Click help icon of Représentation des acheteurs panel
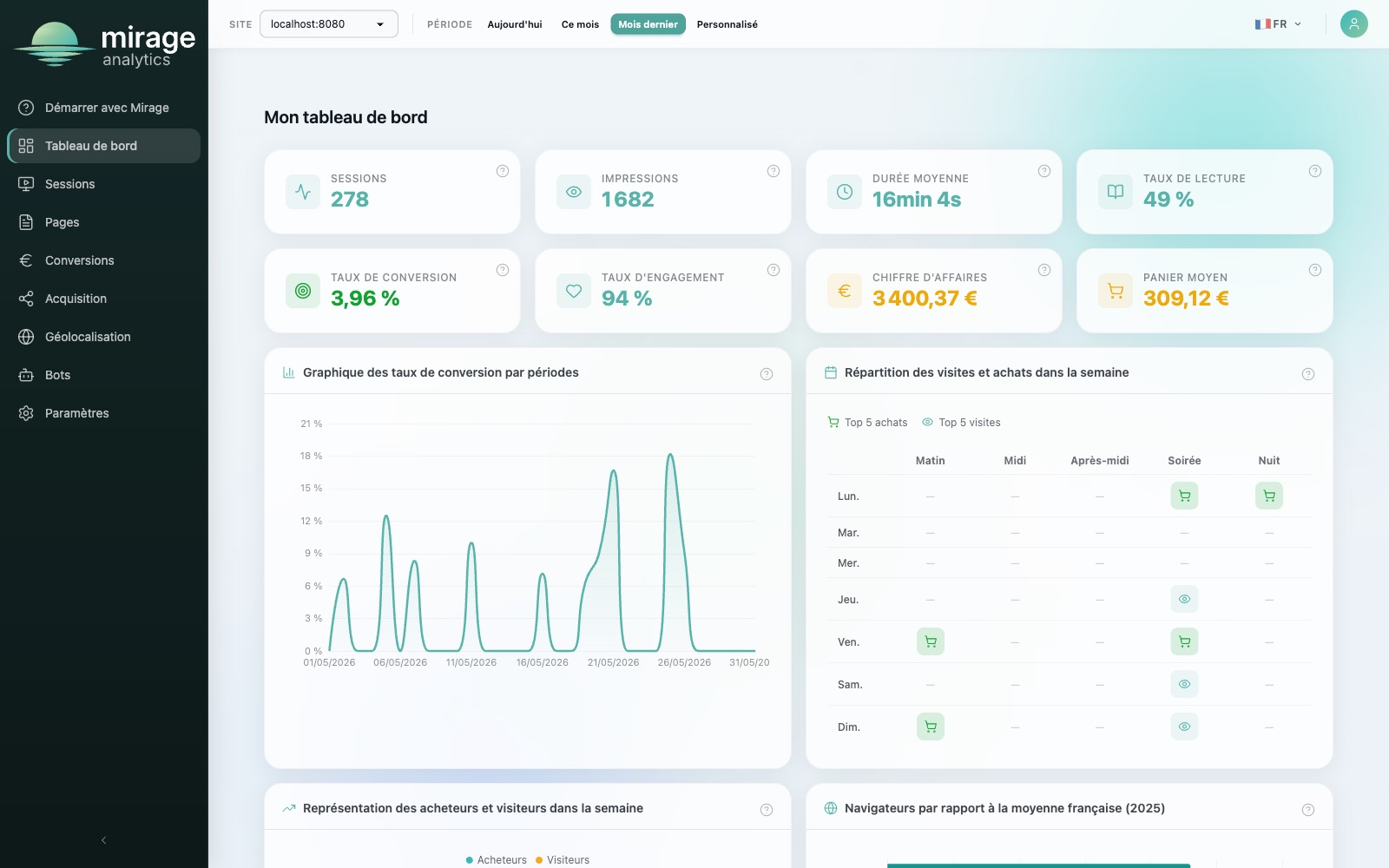1389x868 pixels. 767,810
